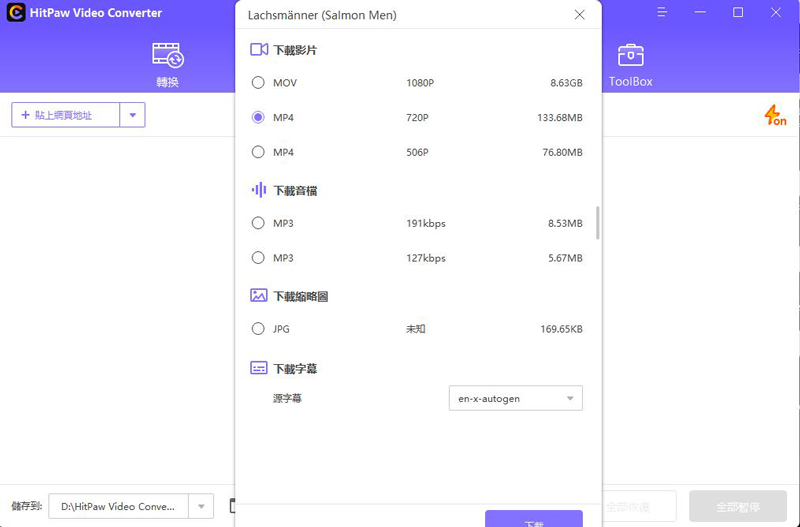800x527 pixels.
Task: Close the Lachsmänner download dialog
Action: [580, 15]
